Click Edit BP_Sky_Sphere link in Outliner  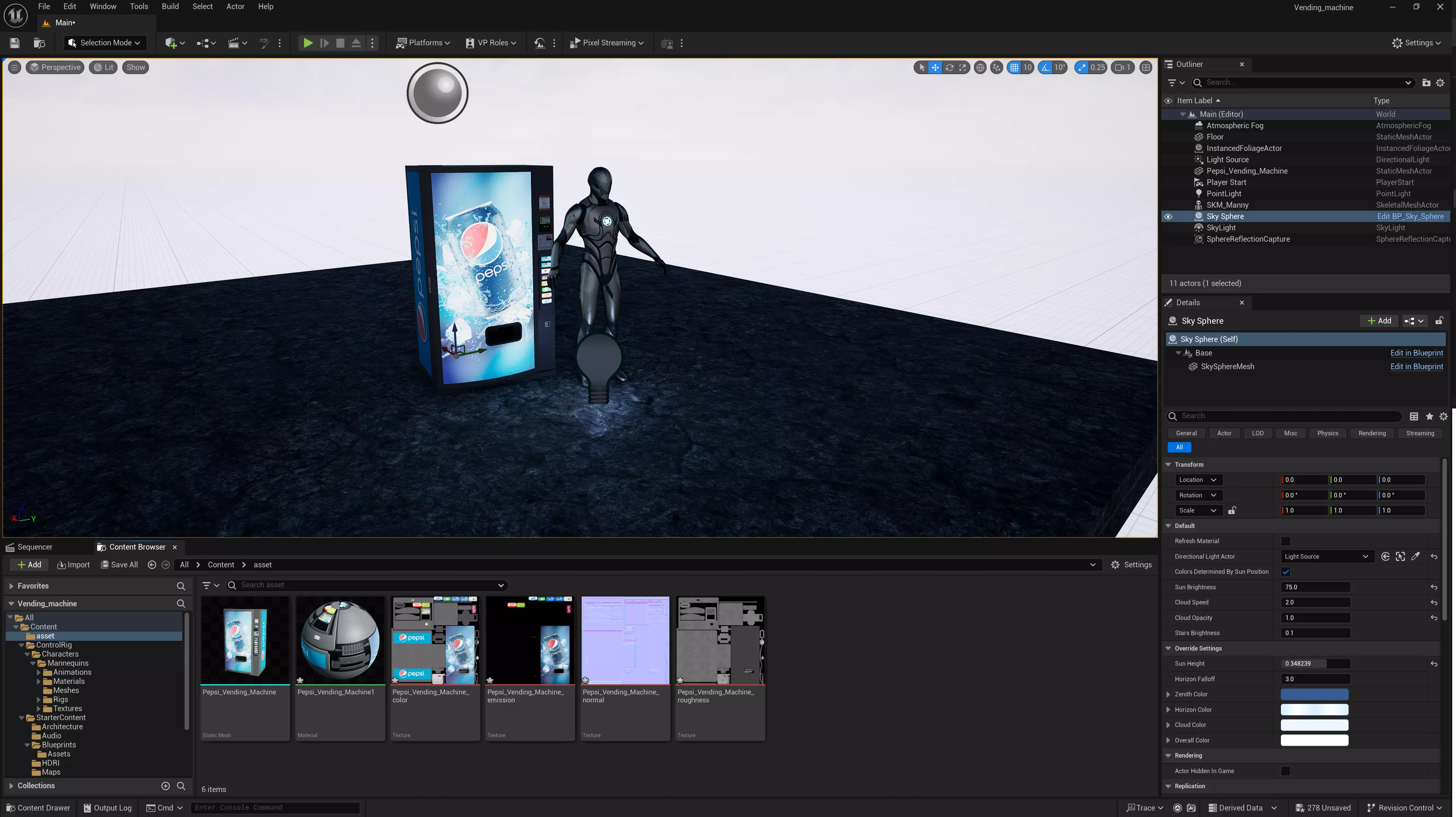[1410, 217]
